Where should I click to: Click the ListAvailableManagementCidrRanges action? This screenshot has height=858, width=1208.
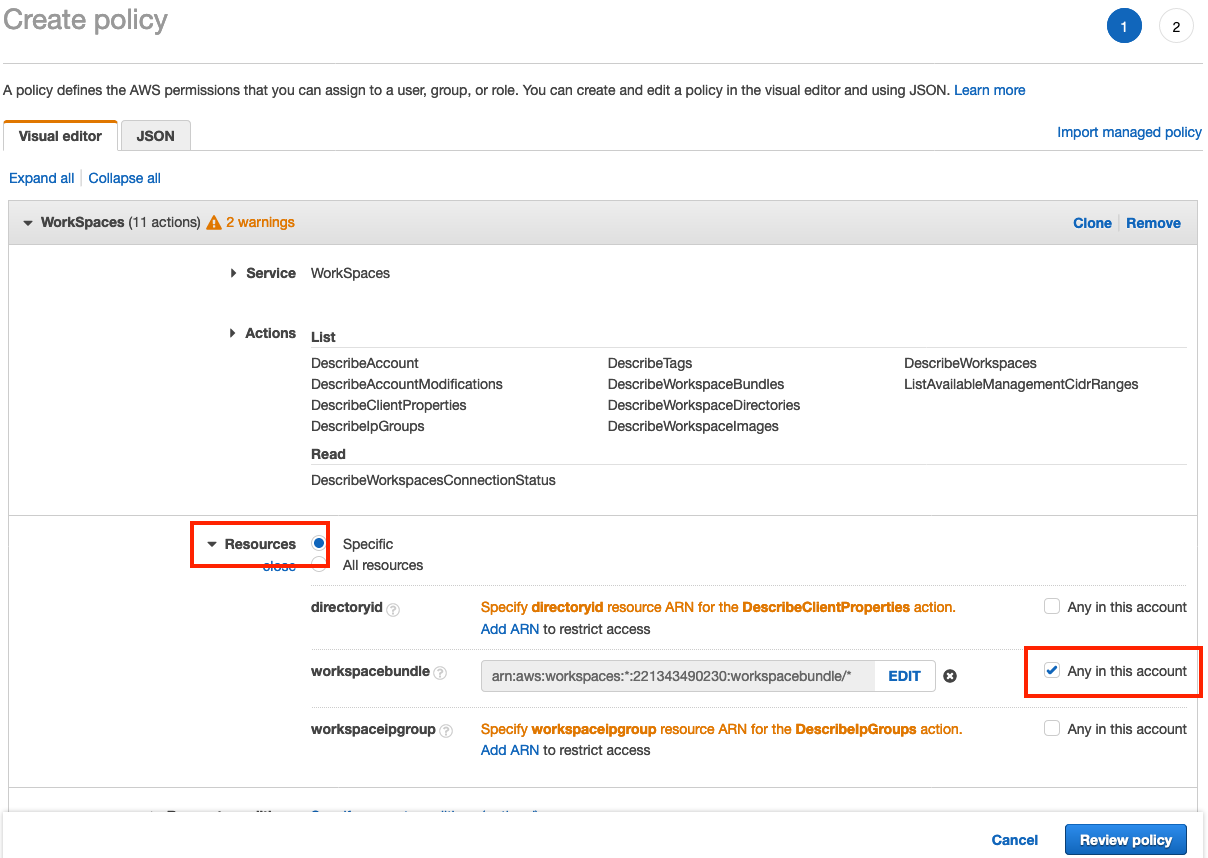tap(1021, 384)
